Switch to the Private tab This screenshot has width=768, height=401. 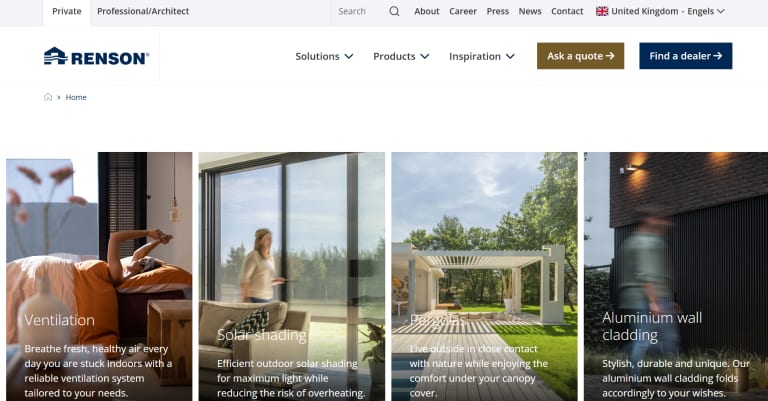[x=67, y=11]
